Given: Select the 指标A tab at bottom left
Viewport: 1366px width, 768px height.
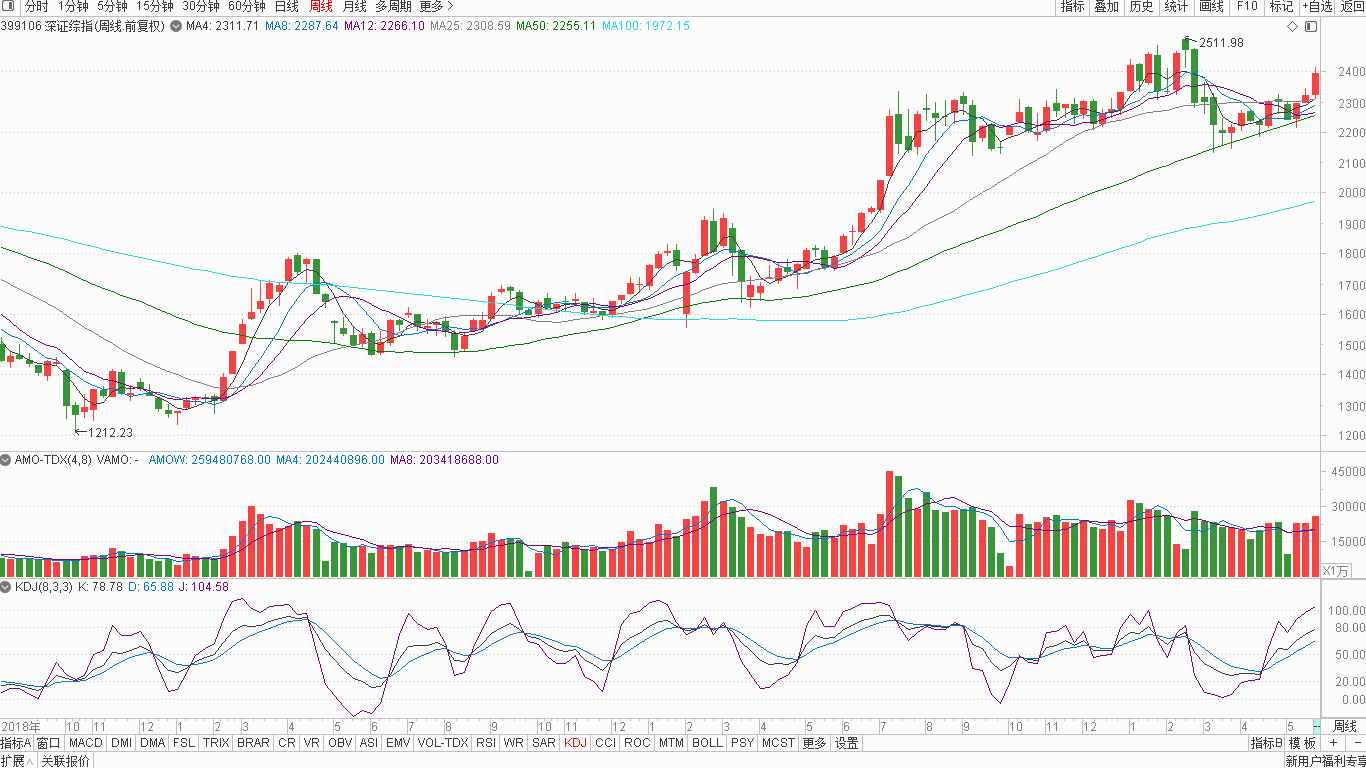Looking at the screenshot, I should (x=16, y=743).
